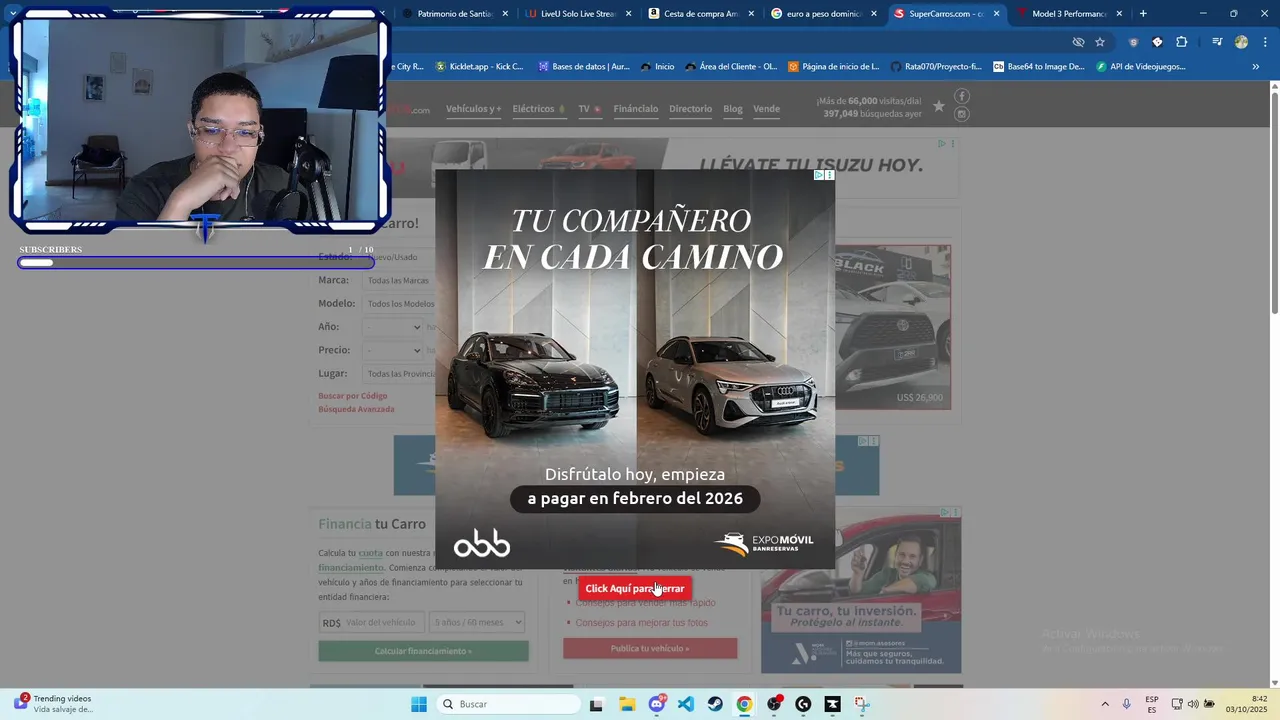Viewport: 1280px width, 720px height.
Task: Click the 'Click Aquí para cerrar' button
Action: click(635, 589)
